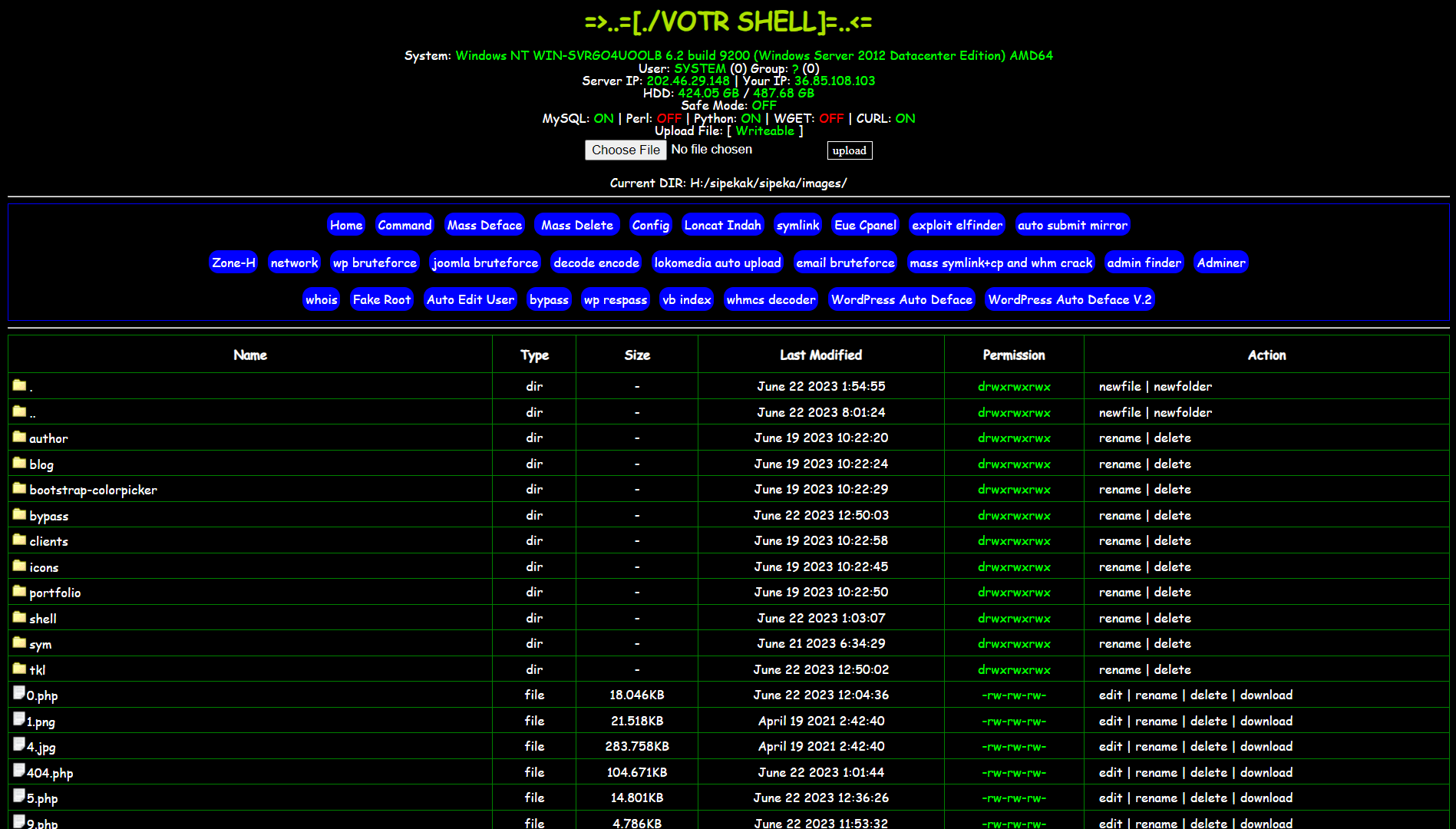
Task: Open whmcs decoder
Action: pyautogui.click(x=771, y=299)
